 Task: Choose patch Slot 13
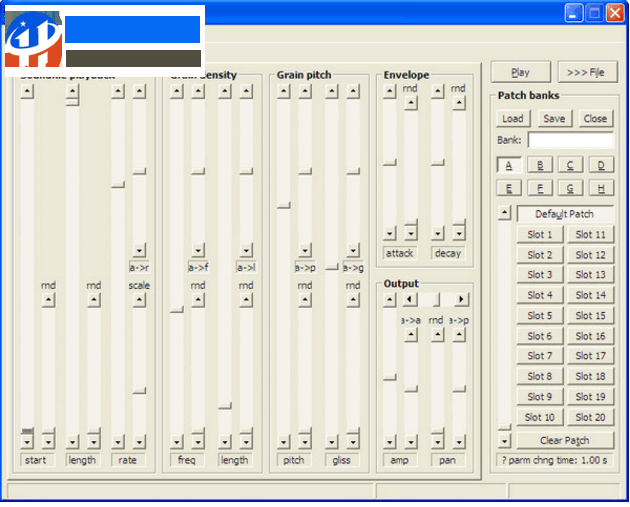pos(590,275)
